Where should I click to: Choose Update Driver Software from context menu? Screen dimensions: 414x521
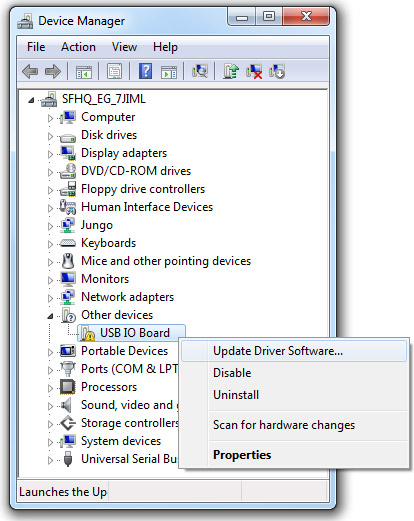click(x=294, y=351)
